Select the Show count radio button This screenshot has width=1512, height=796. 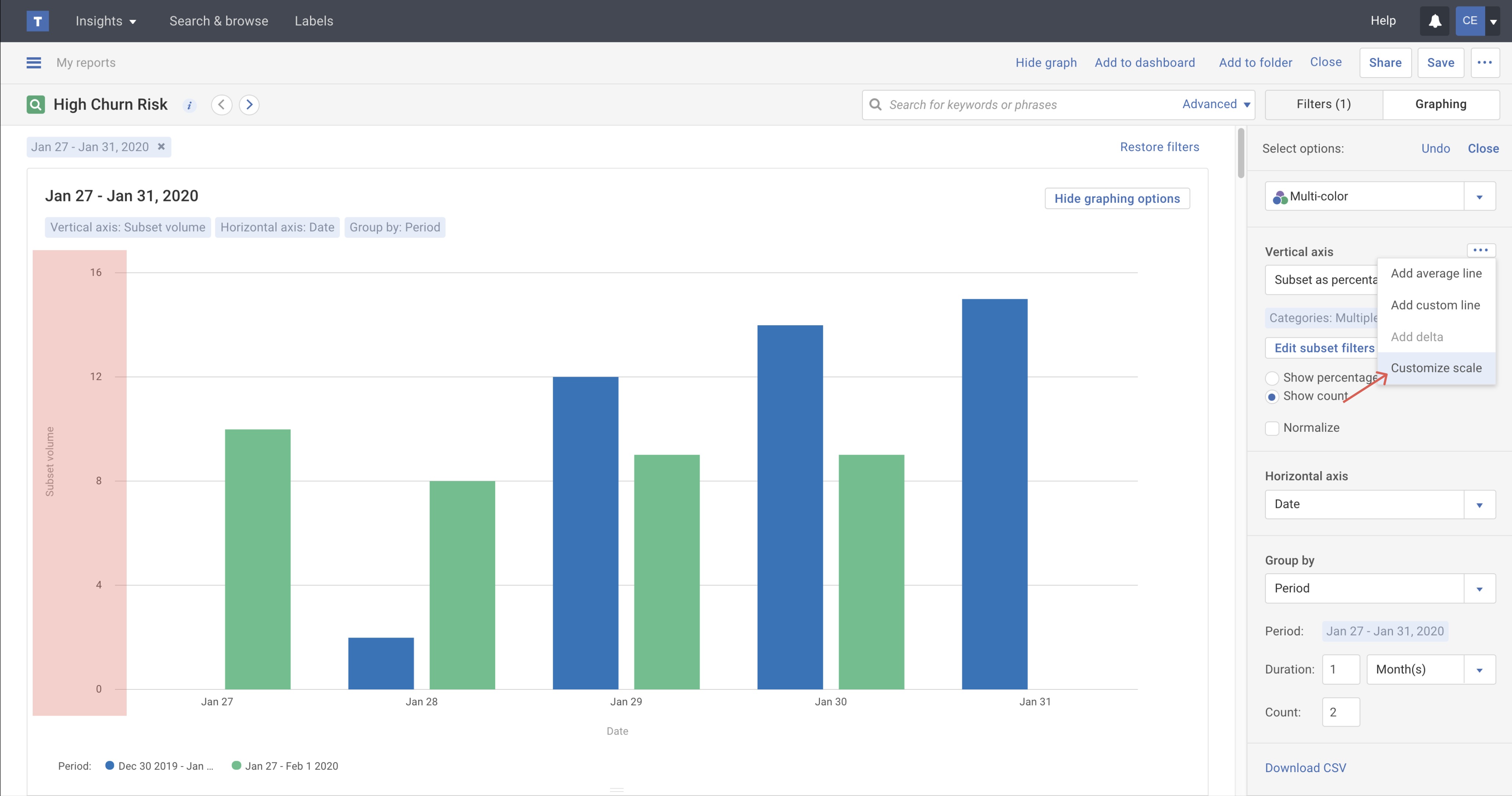[1272, 397]
